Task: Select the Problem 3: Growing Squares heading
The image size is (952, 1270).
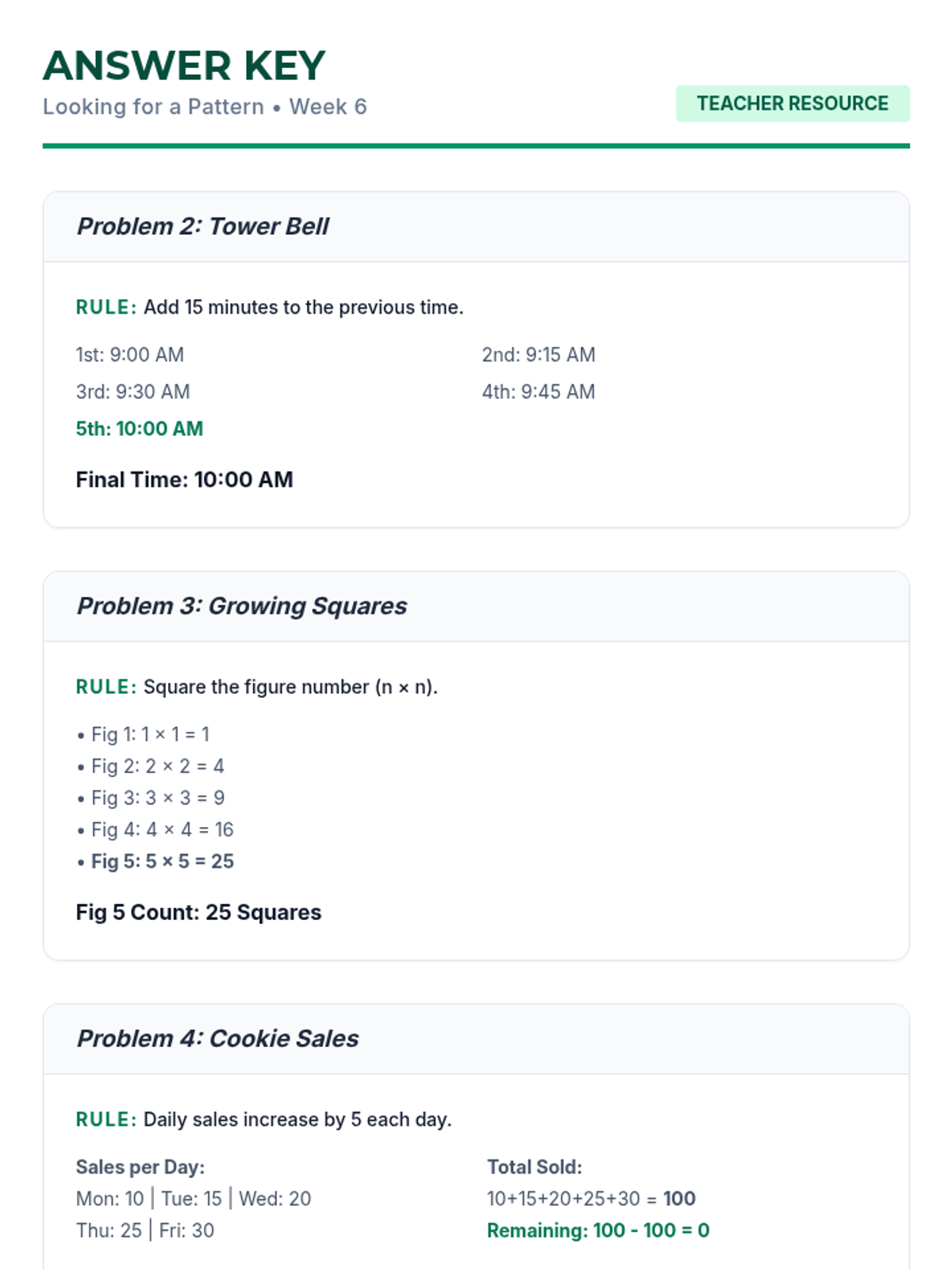Action: coord(241,606)
